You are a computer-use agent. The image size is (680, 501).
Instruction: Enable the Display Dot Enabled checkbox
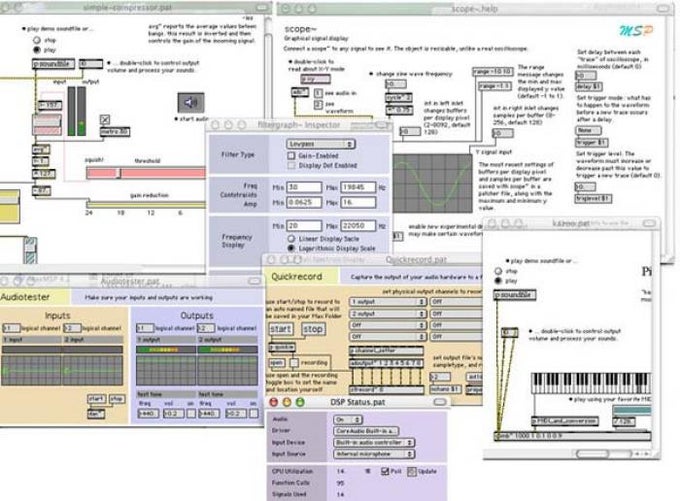291,165
